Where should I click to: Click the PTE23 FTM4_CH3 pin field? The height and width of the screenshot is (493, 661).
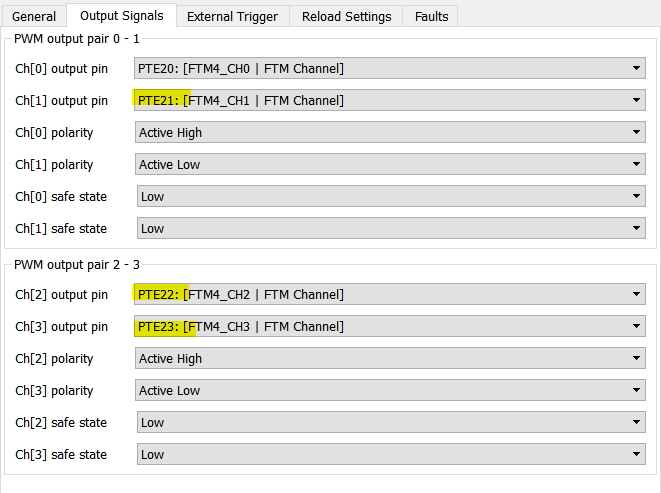tap(380, 326)
